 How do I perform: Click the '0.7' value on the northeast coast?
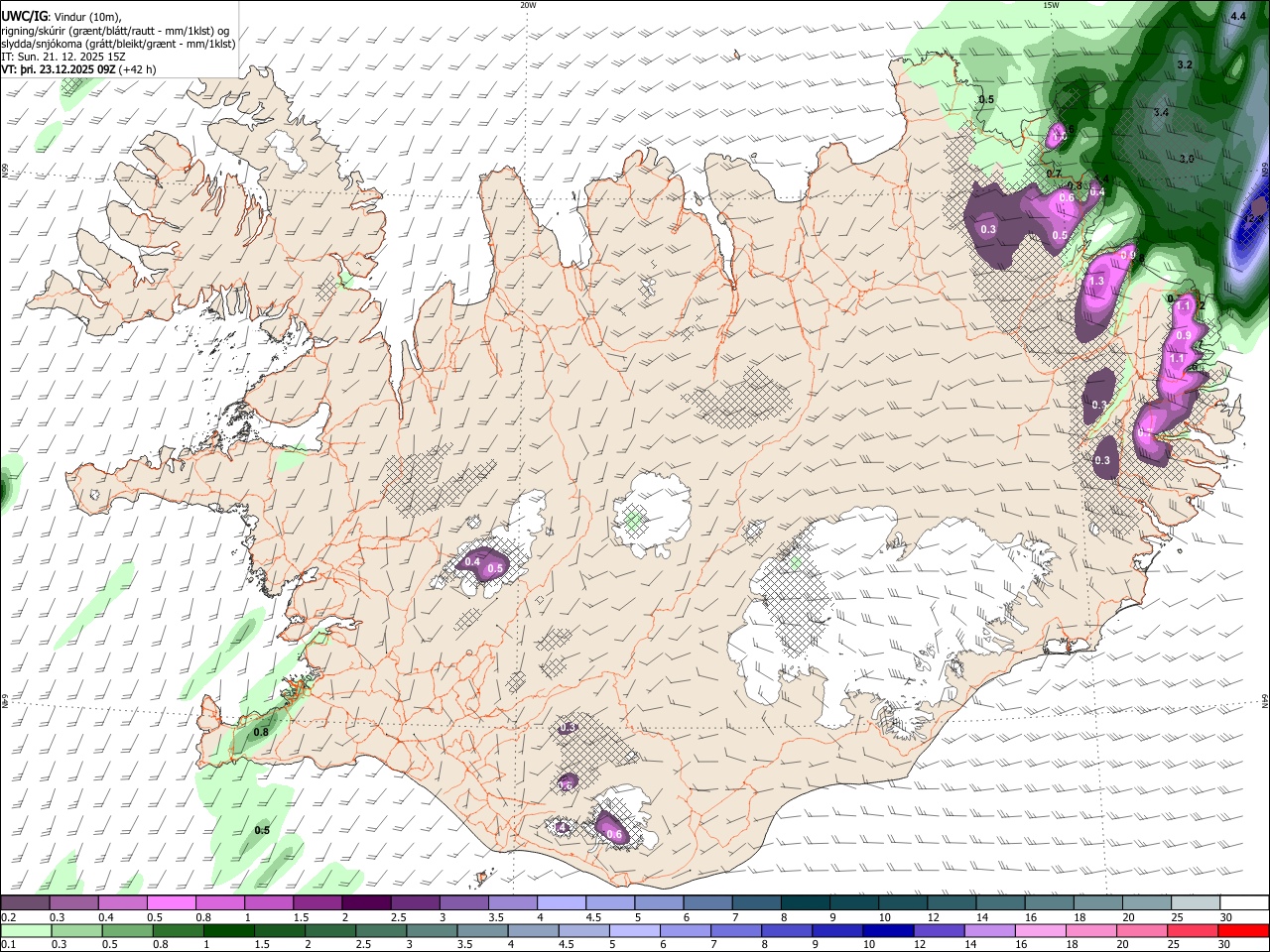pos(1054,175)
